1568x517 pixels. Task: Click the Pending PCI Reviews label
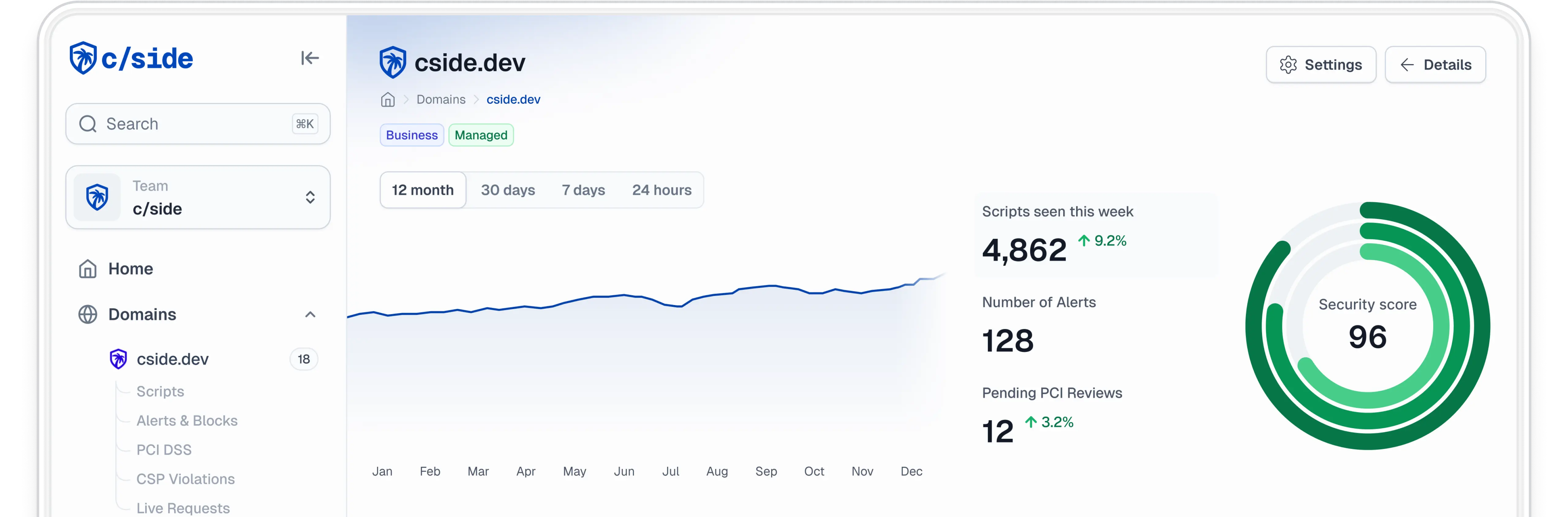[1052, 393]
